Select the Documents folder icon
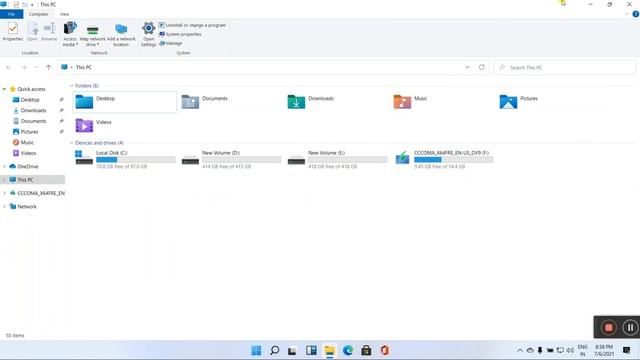This screenshot has width=640, height=360. 190,102
